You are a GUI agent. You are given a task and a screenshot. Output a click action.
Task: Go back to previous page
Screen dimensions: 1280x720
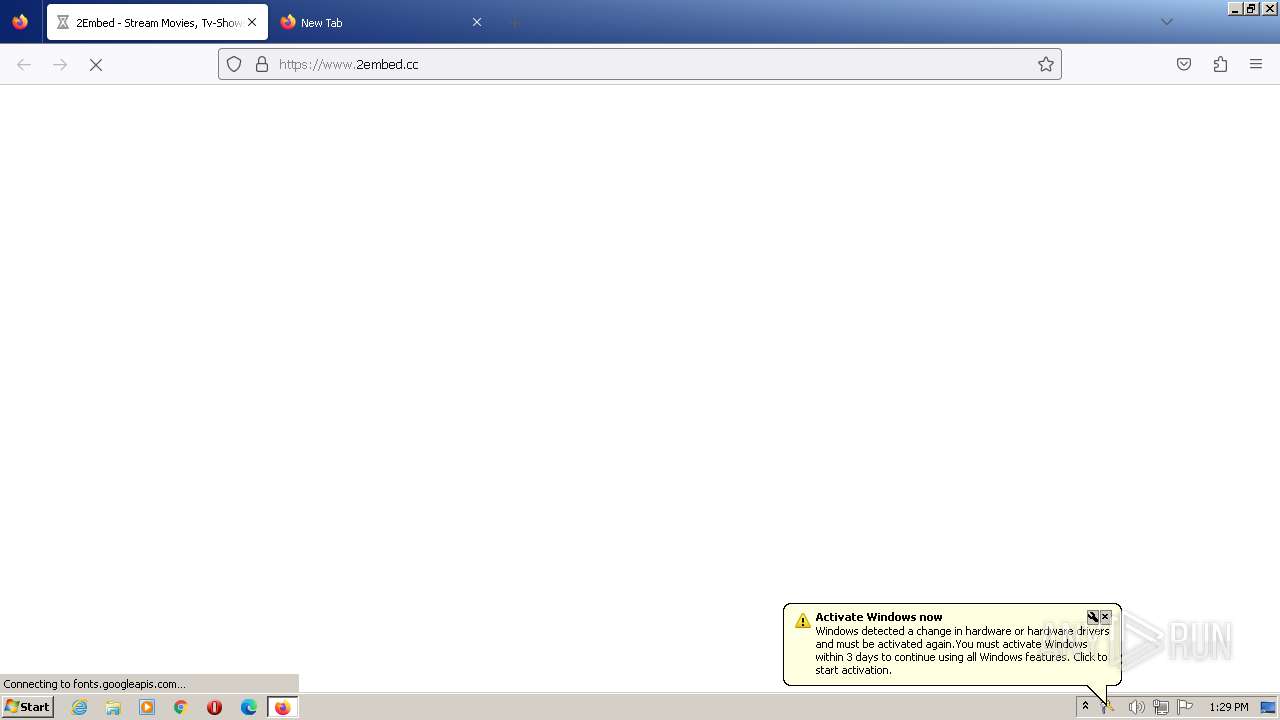pyautogui.click(x=24, y=64)
